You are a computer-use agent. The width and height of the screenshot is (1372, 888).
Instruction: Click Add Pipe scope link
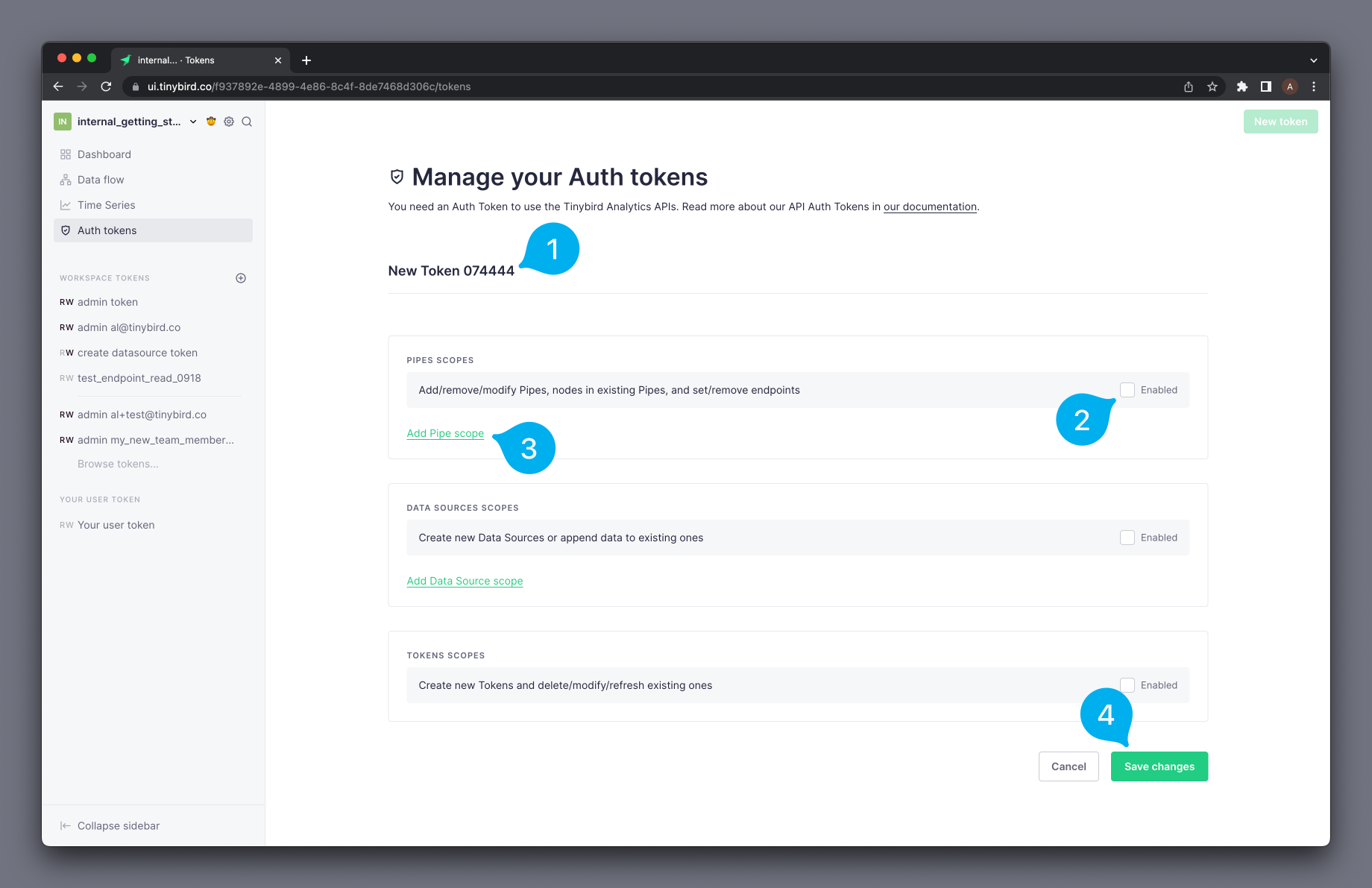[445, 433]
